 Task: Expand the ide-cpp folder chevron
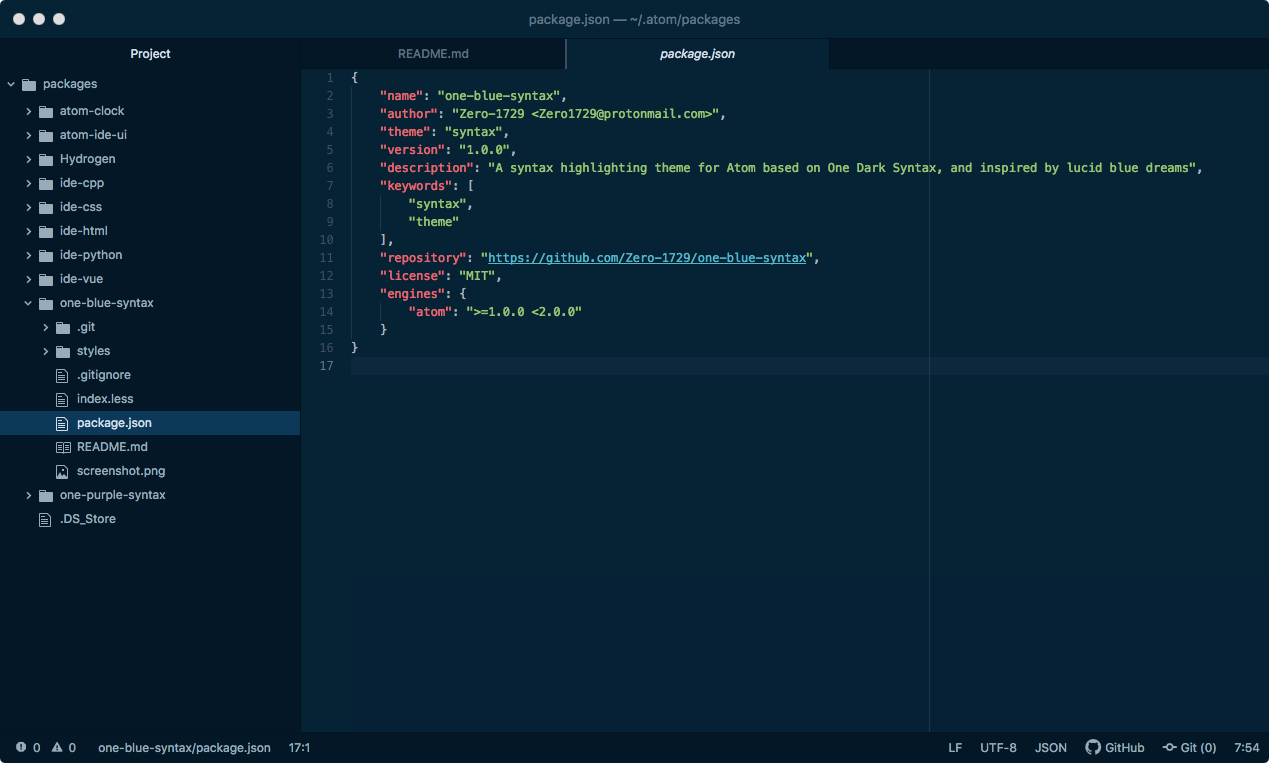click(29, 183)
